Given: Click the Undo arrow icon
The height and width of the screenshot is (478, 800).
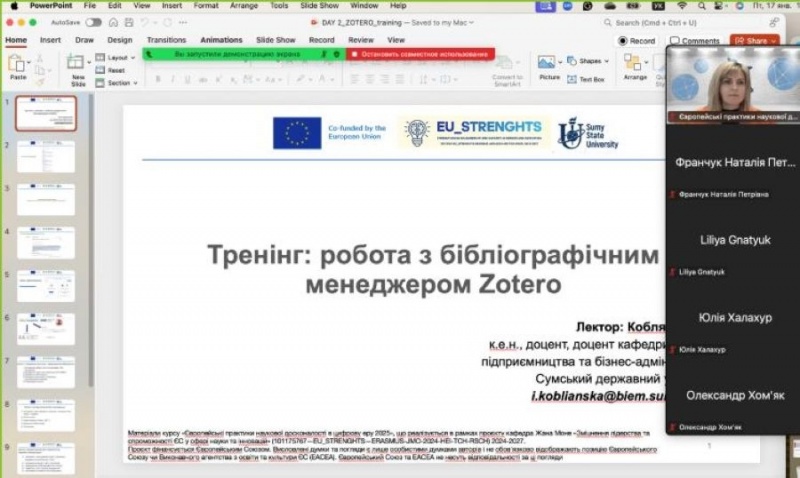Looking at the screenshot, I should (x=145, y=22).
